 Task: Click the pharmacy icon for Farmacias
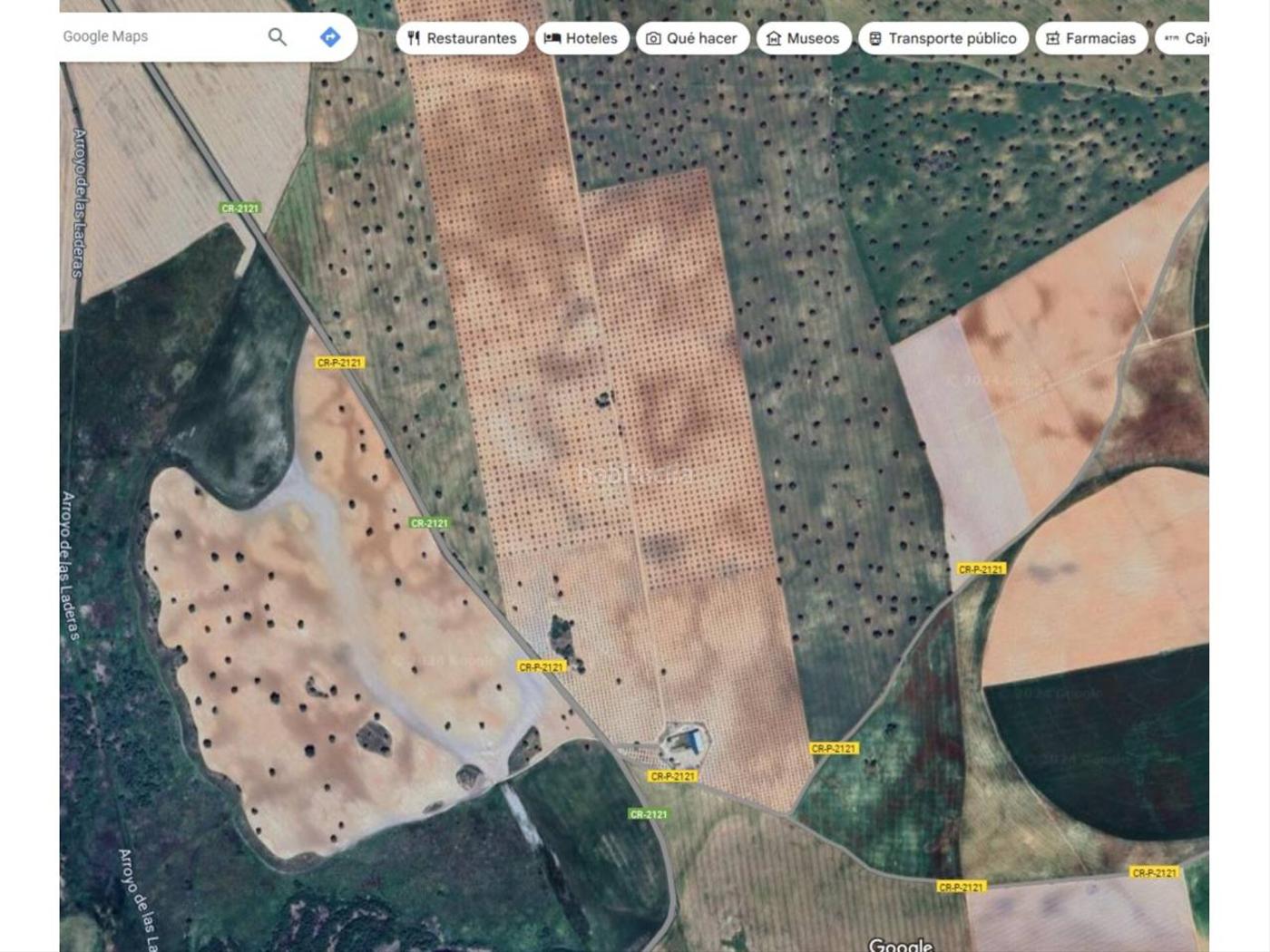point(1052,38)
